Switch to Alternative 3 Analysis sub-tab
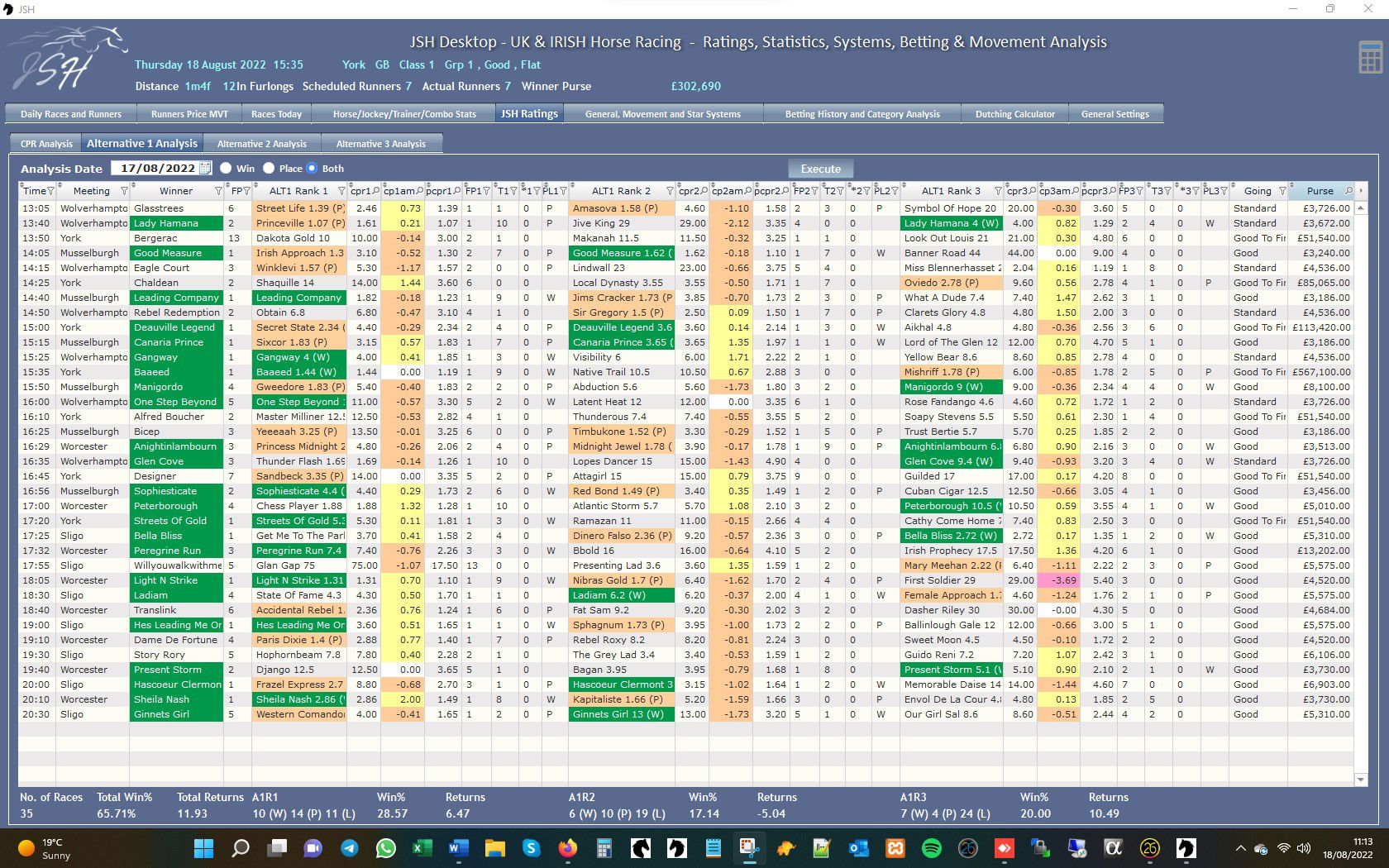The width and height of the screenshot is (1389, 868). coord(380,144)
